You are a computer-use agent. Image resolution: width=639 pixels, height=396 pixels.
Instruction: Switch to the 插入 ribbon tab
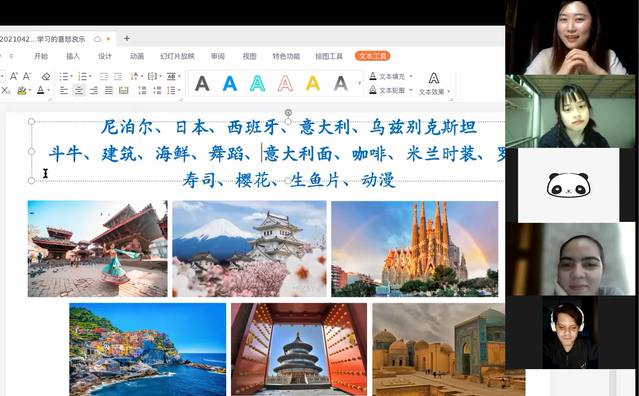point(73,56)
